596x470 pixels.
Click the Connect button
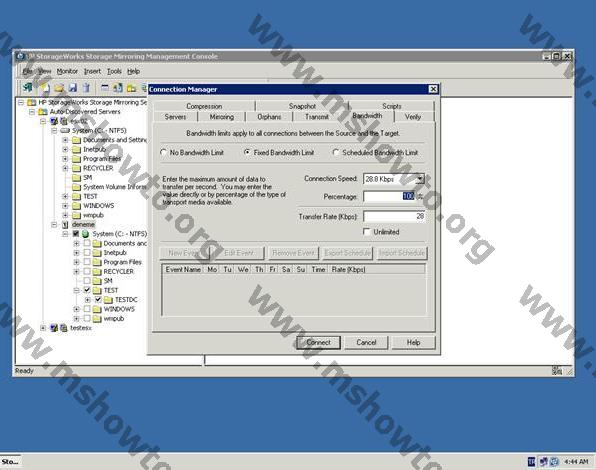[318, 342]
